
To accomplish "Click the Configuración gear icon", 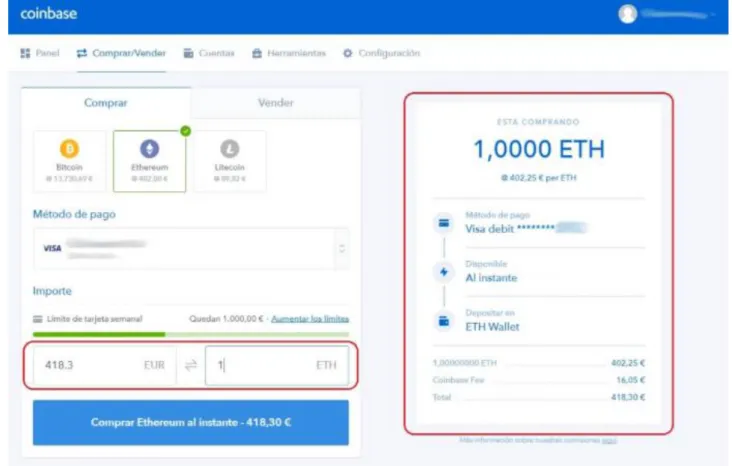I will [348, 53].
